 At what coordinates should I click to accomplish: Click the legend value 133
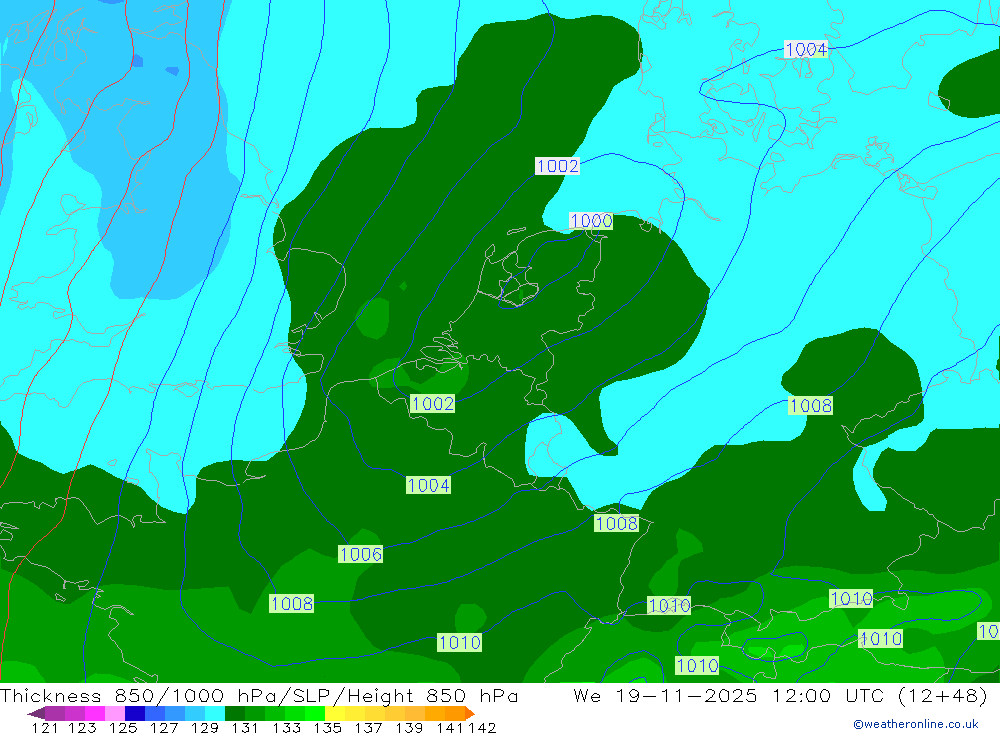tap(286, 727)
